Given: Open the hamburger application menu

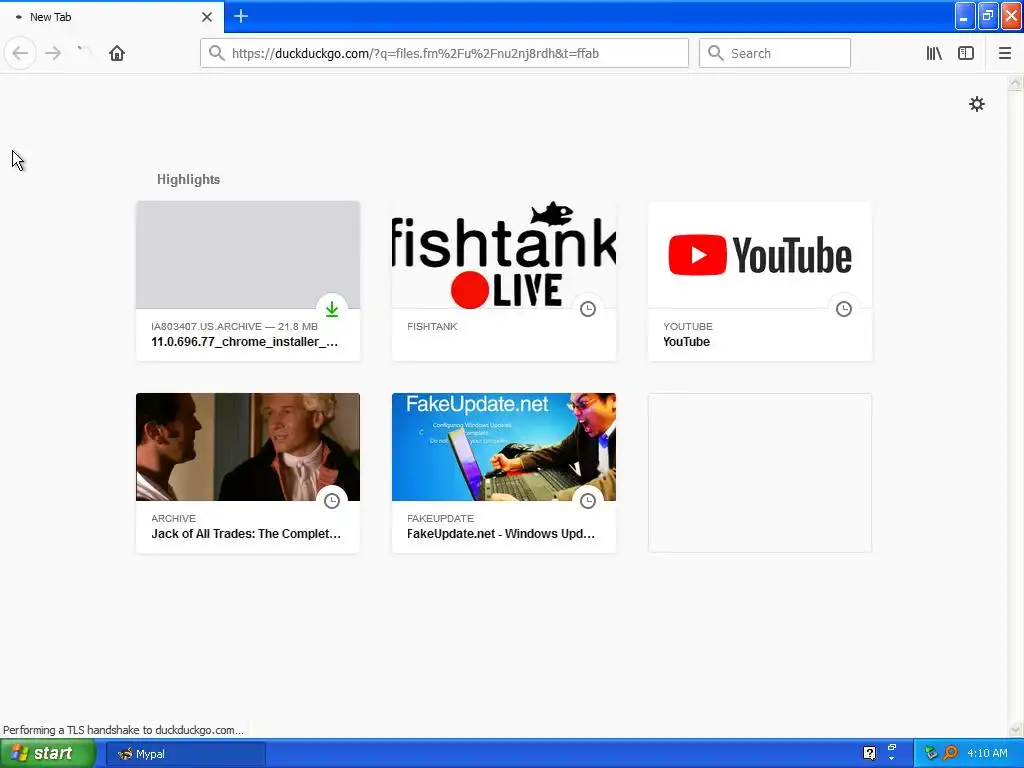Looking at the screenshot, I should (x=1004, y=53).
